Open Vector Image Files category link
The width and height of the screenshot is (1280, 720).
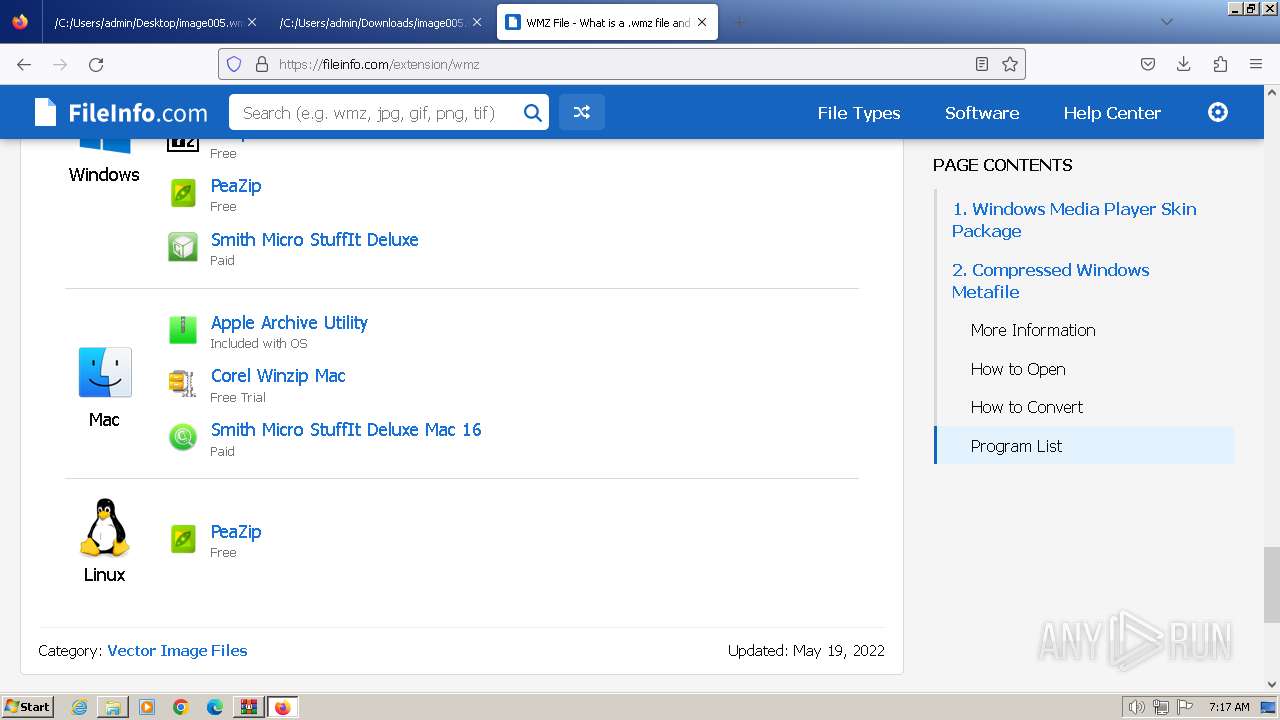click(x=177, y=651)
